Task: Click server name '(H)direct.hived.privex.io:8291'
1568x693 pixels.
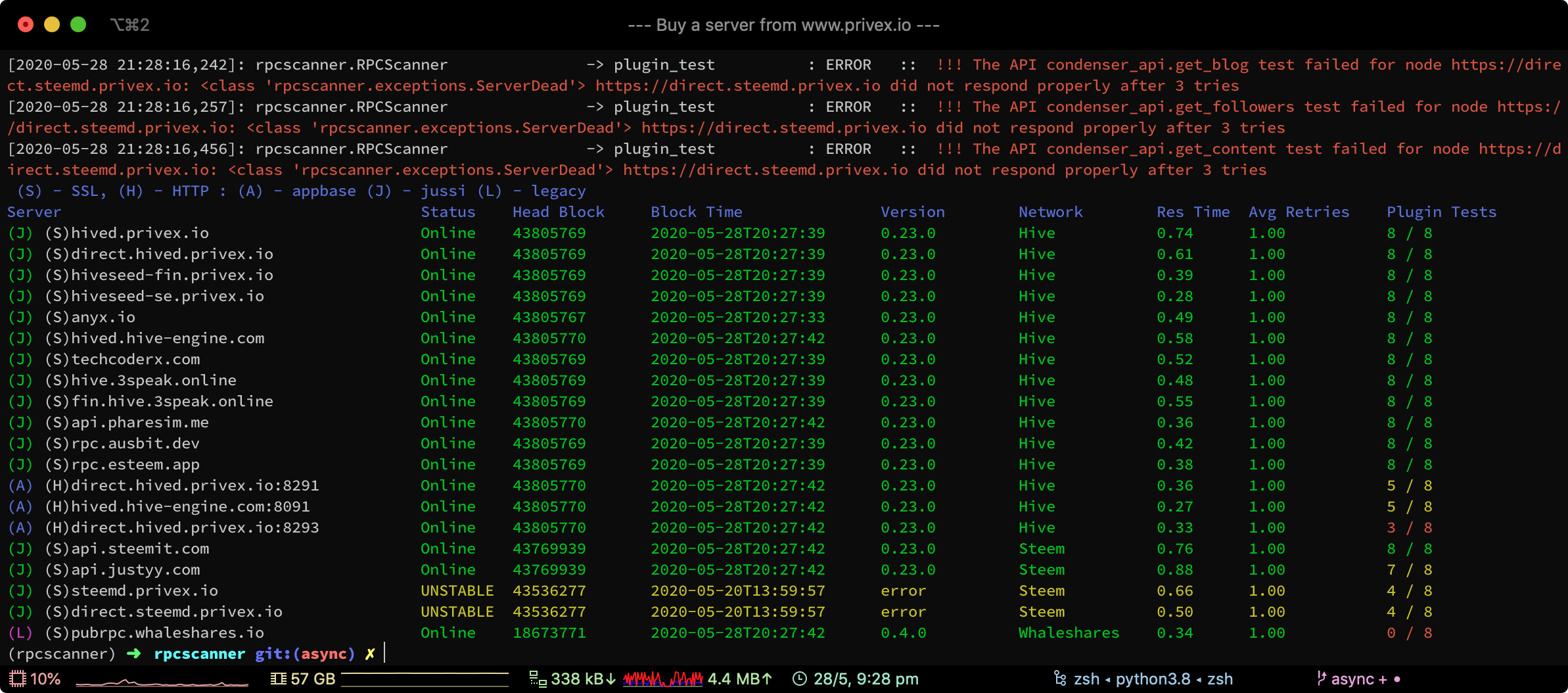Action: pyautogui.click(x=182, y=485)
